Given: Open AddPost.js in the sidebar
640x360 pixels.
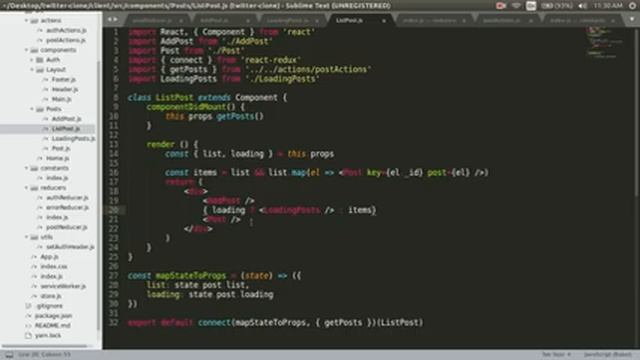Looking at the screenshot, I should click(x=66, y=119).
